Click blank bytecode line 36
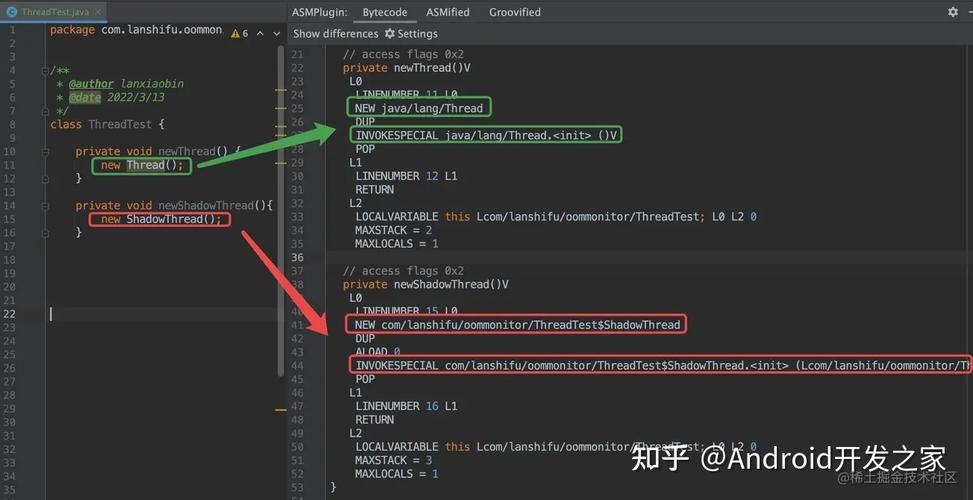The image size is (973, 500). pos(648,257)
